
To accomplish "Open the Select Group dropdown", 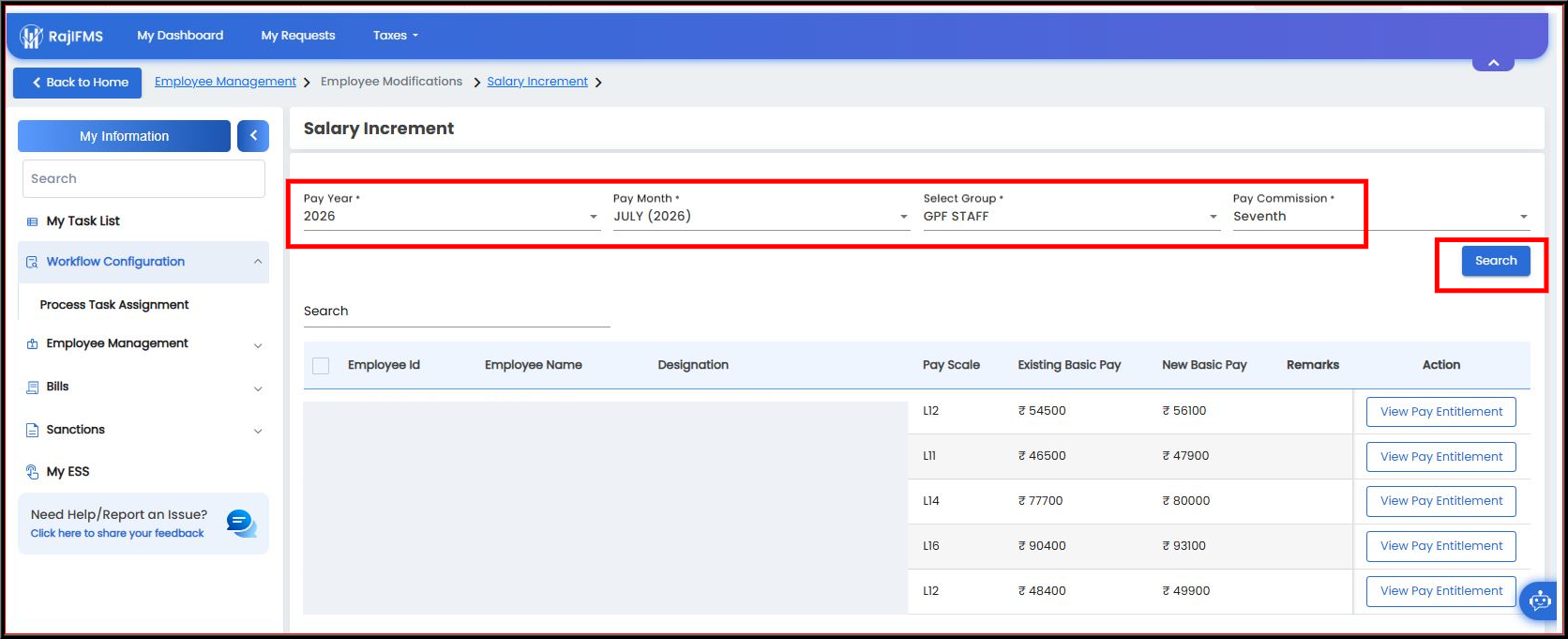I will tap(1071, 216).
